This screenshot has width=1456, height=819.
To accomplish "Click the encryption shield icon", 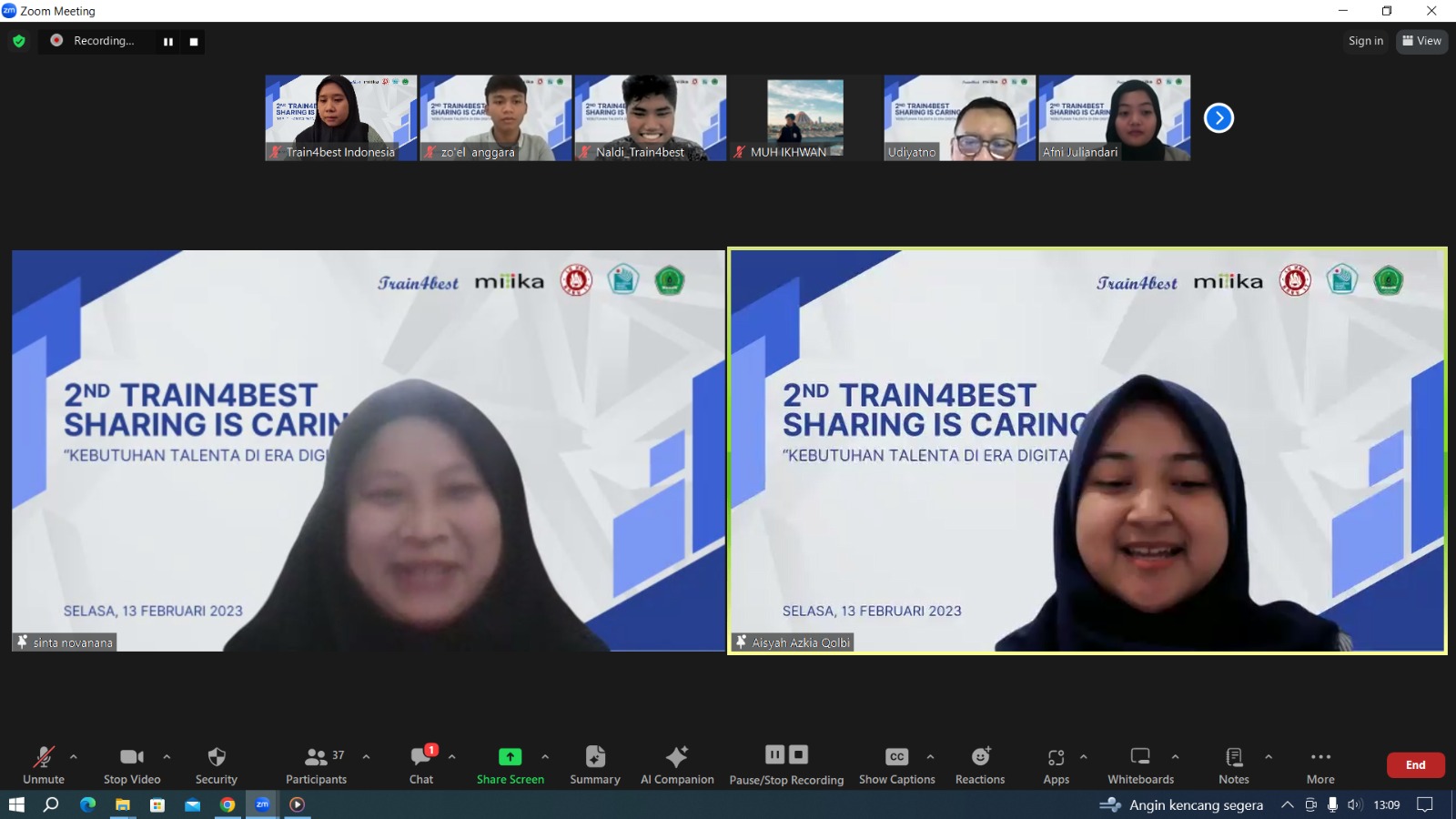I will pyautogui.click(x=19, y=41).
